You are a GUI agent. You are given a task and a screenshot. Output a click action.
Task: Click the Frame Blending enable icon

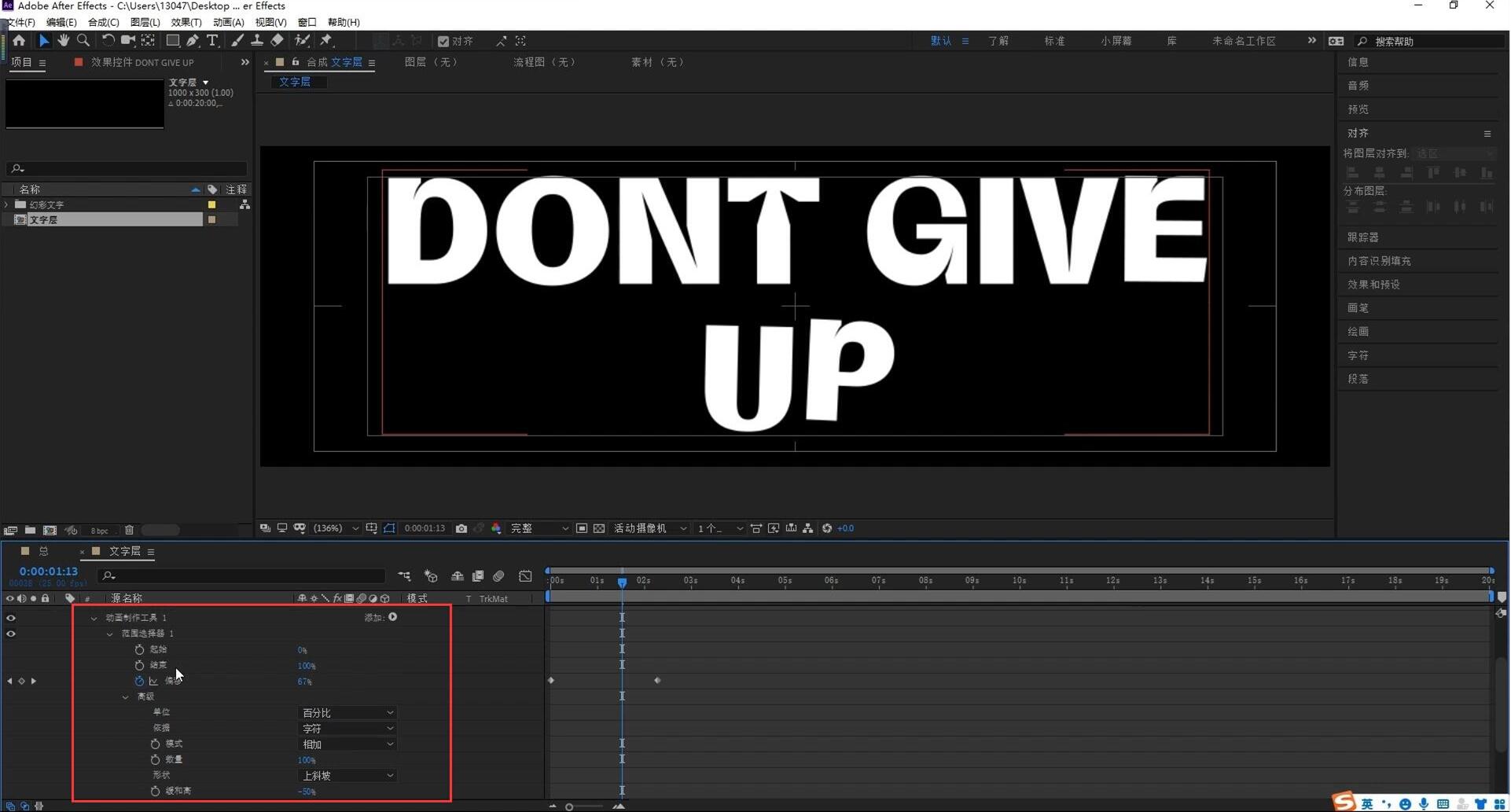[x=478, y=576]
